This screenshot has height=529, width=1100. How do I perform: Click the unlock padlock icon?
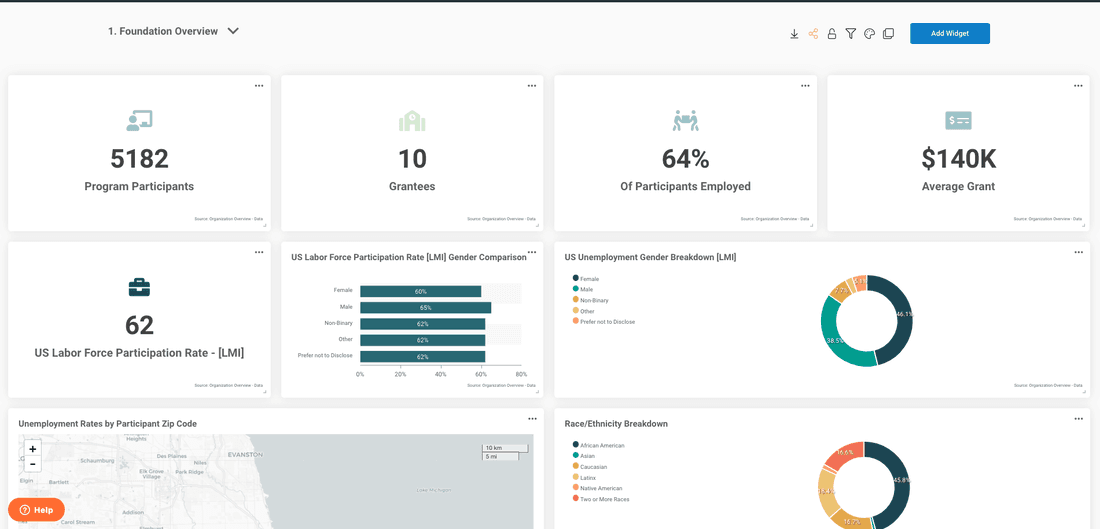[832, 34]
